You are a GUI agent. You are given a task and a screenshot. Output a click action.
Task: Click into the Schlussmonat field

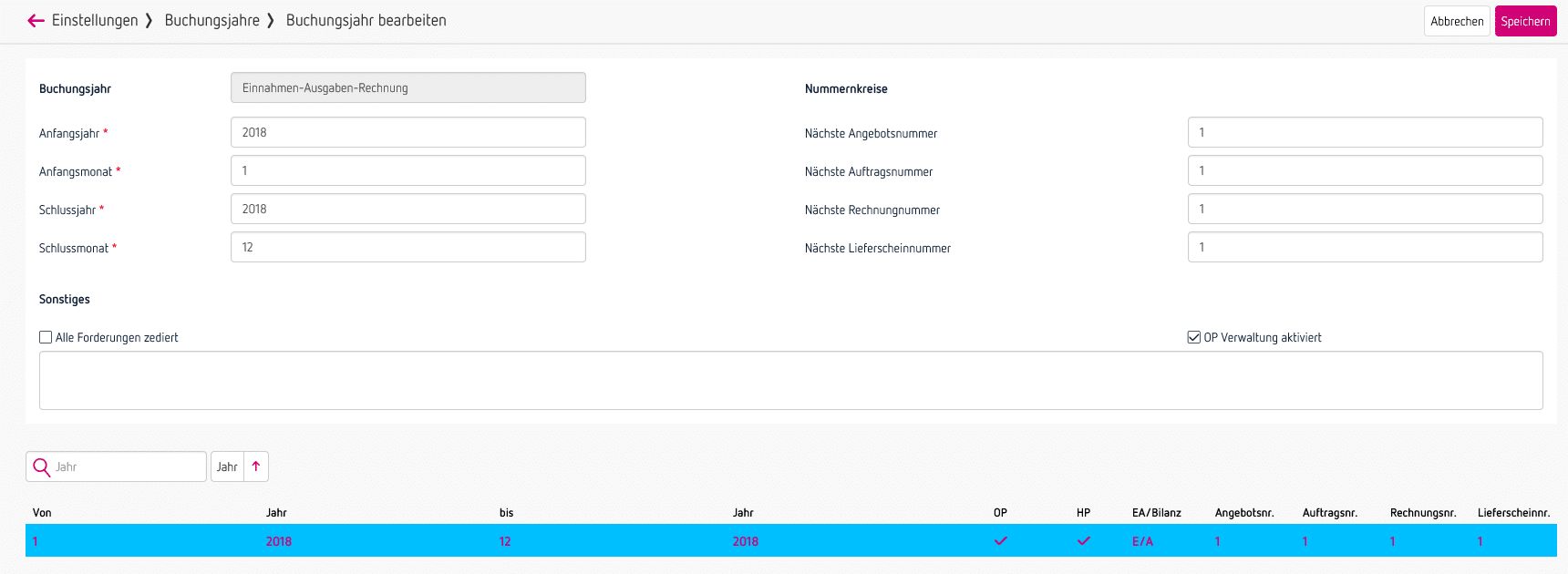click(407, 247)
